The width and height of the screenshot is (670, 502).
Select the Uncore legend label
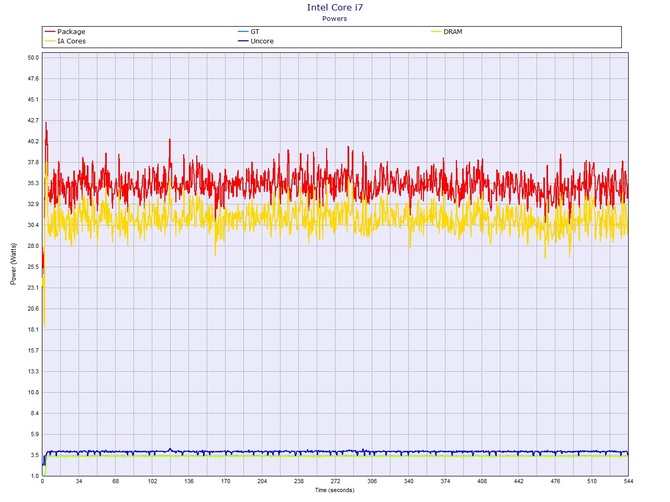pyautogui.click(x=263, y=41)
